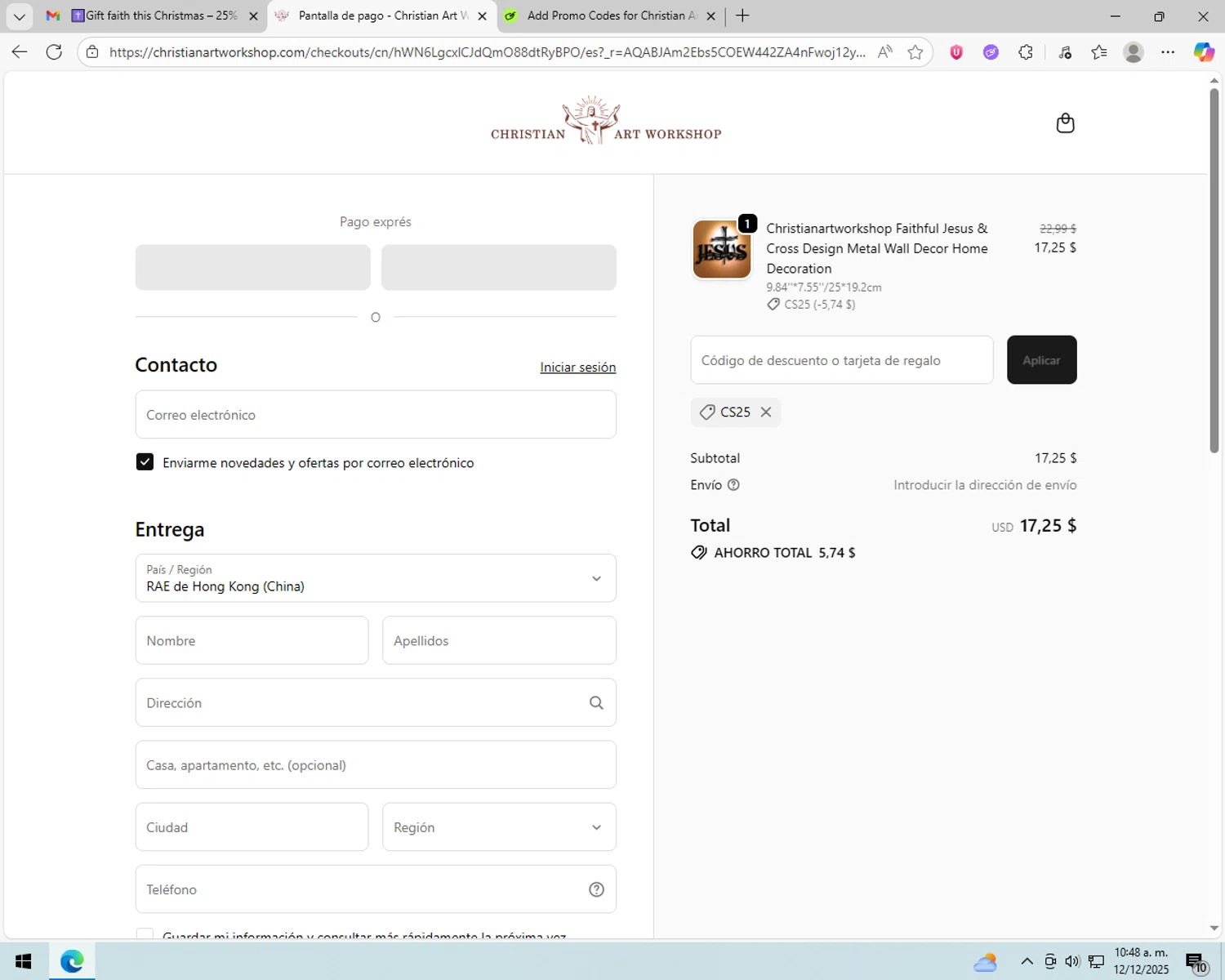Close the Add Promo Codes tab
The image size is (1225, 980).
pos(710,16)
